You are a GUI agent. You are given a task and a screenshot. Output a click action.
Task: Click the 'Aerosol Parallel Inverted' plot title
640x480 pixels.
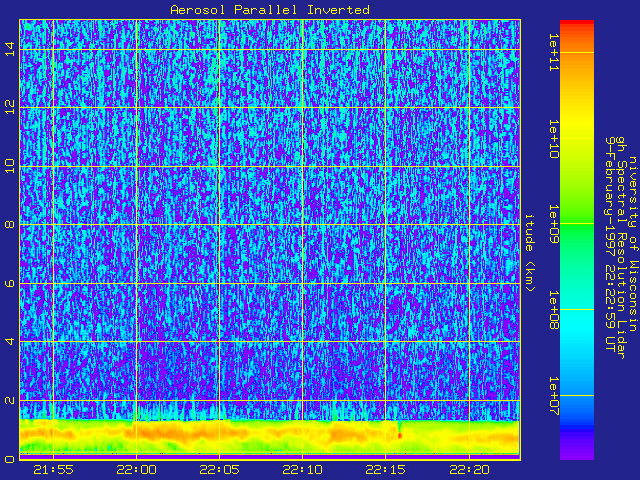coord(270,10)
